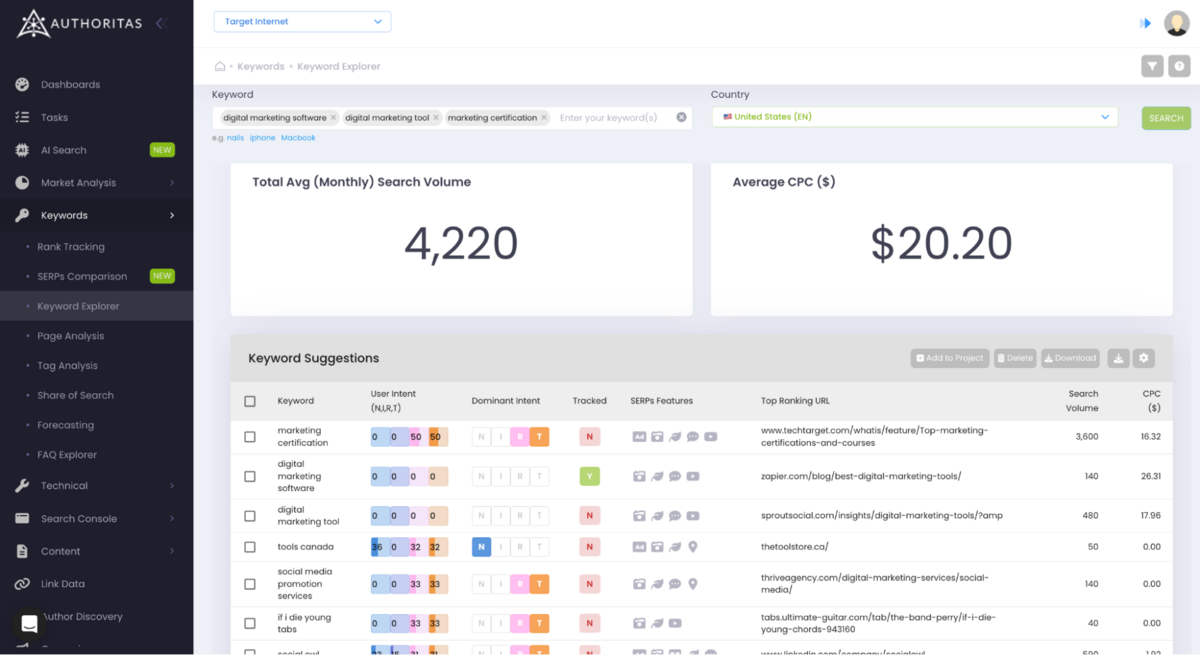Check the 'tools canada' row checkbox

(x=250, y=547)
